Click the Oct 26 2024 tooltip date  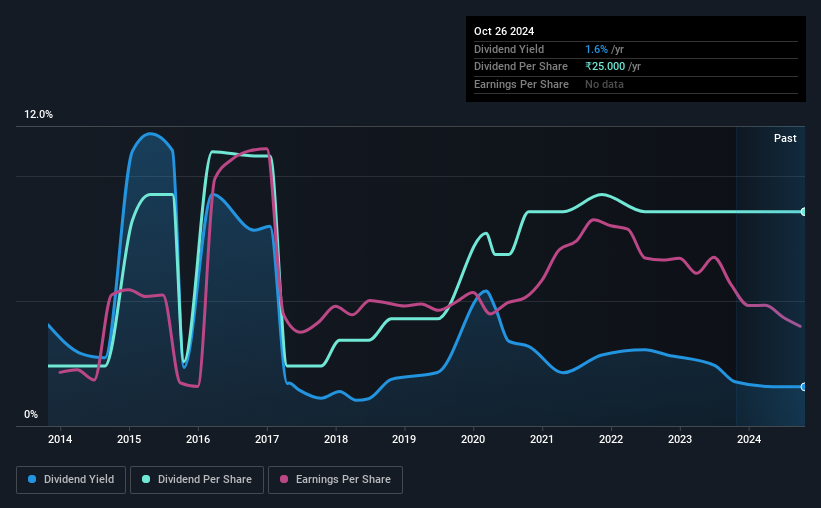click(x=504, y=31)
